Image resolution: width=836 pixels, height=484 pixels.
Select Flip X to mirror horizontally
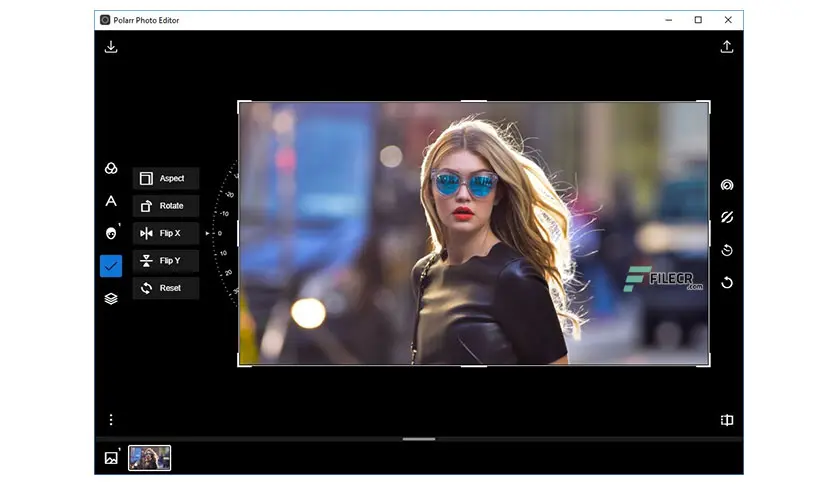coord(166,233)
